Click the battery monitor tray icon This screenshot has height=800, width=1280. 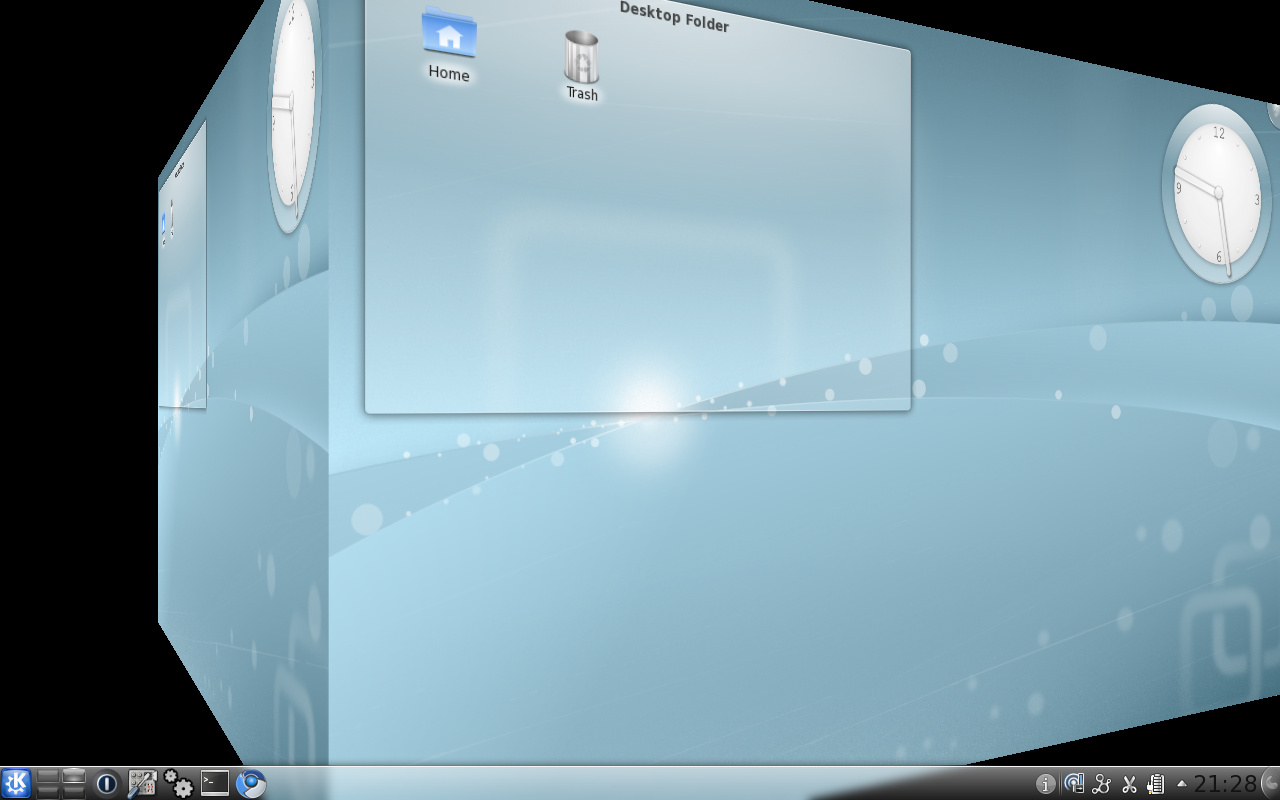point(1156,784)
